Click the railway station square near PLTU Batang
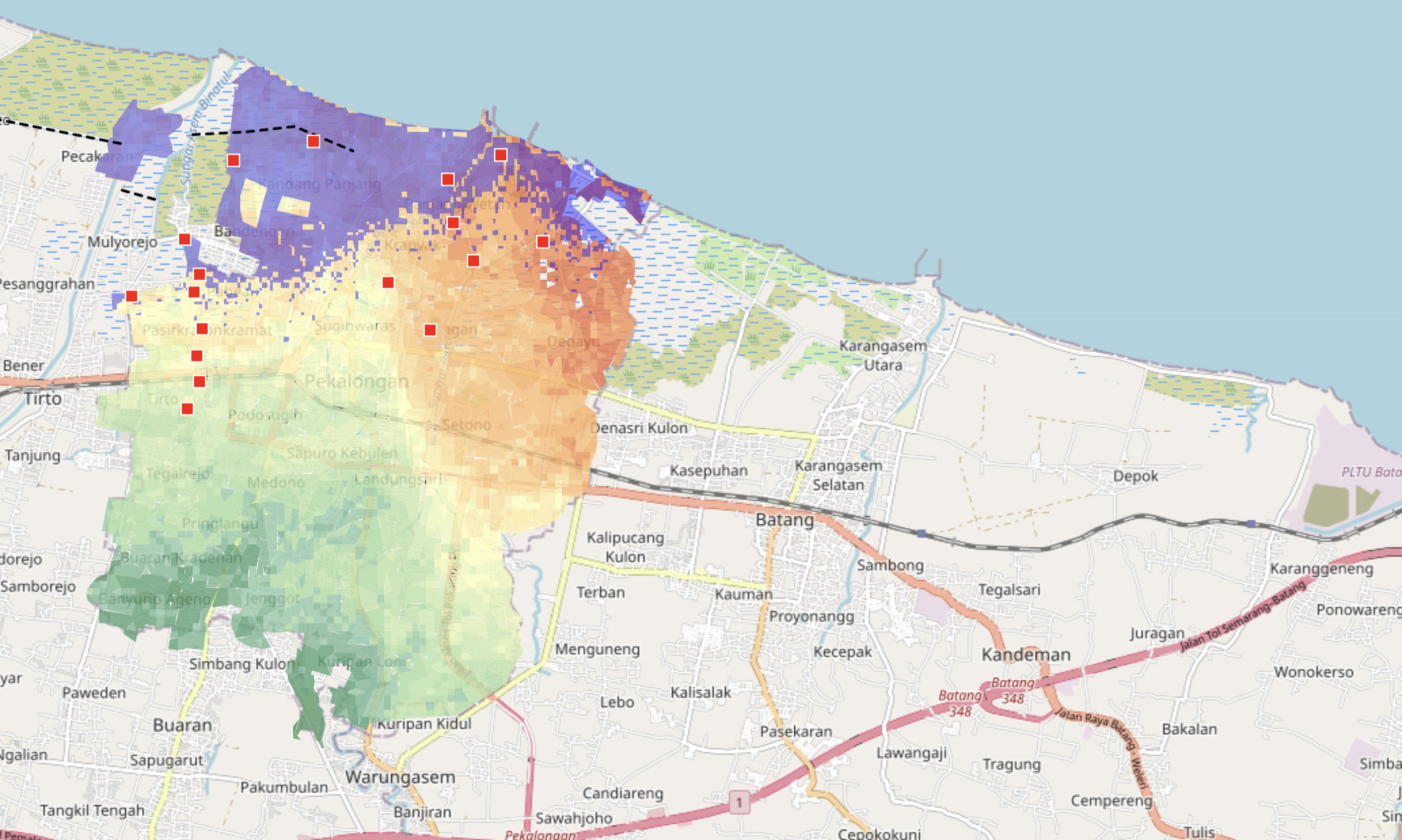 (1251, 524)
